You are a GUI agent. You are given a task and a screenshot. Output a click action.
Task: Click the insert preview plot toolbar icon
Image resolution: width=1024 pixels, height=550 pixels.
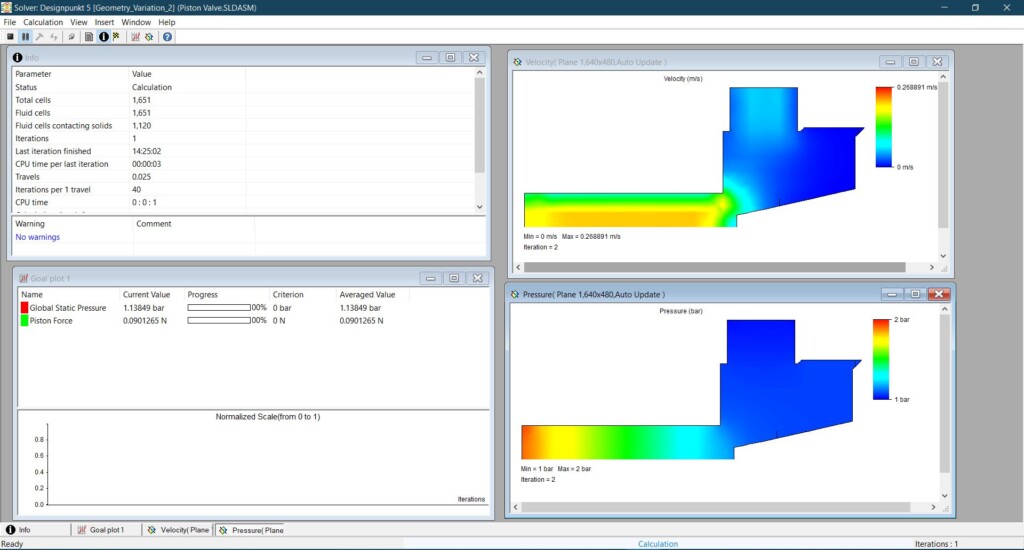click(149, 37)
